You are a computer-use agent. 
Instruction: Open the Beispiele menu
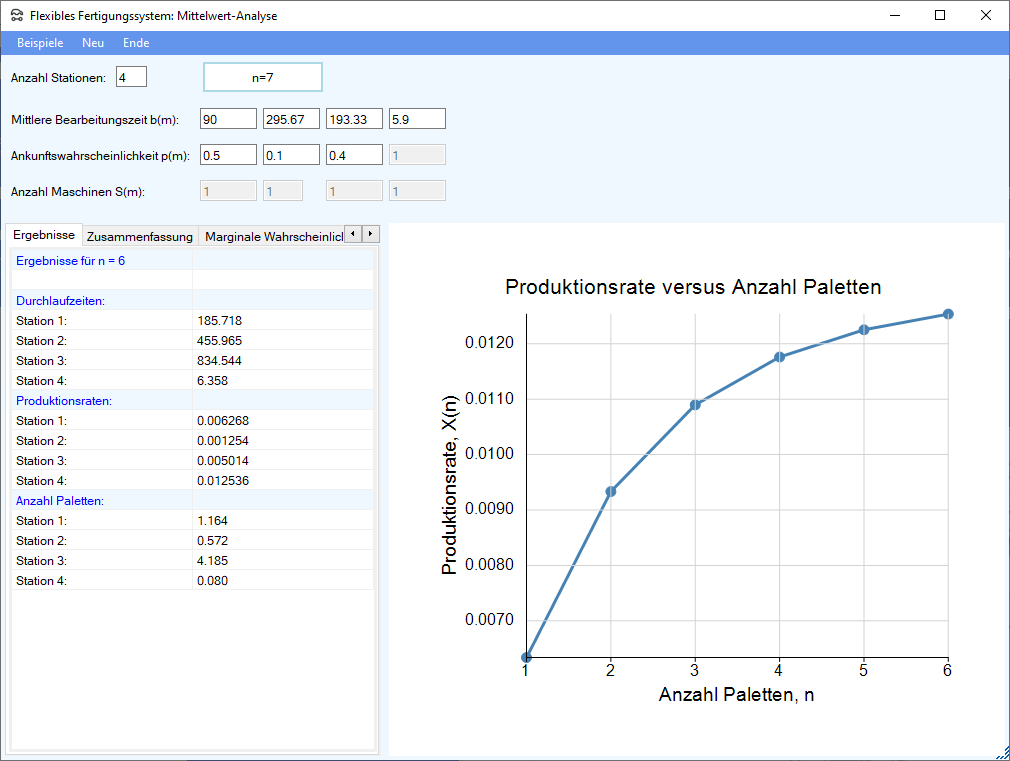point(40,43)
